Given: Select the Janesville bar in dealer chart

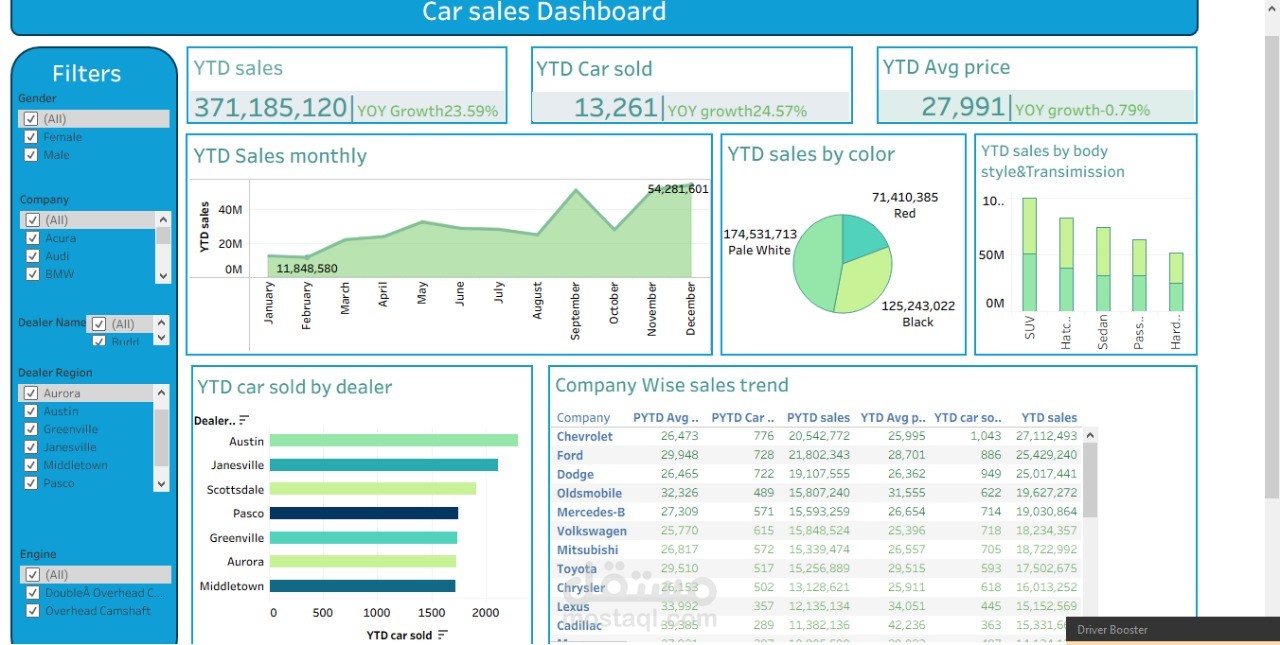Looking at the screenshot, I should tap(384, 465).
